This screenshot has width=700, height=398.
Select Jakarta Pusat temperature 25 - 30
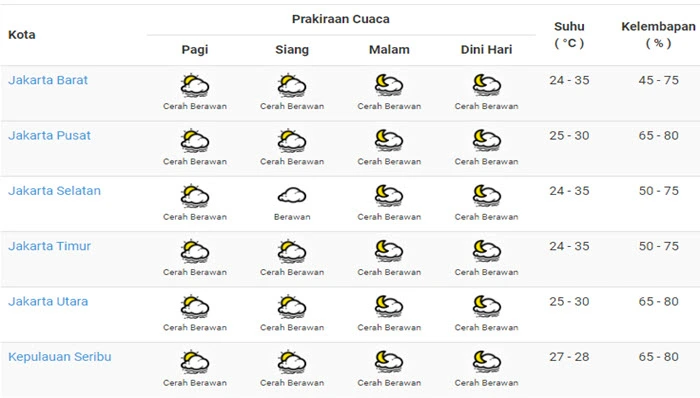[x=569, y=136]
